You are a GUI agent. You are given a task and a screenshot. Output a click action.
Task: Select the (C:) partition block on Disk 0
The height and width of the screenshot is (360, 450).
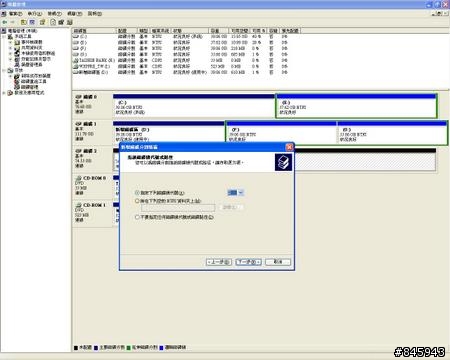click(194, 106)
